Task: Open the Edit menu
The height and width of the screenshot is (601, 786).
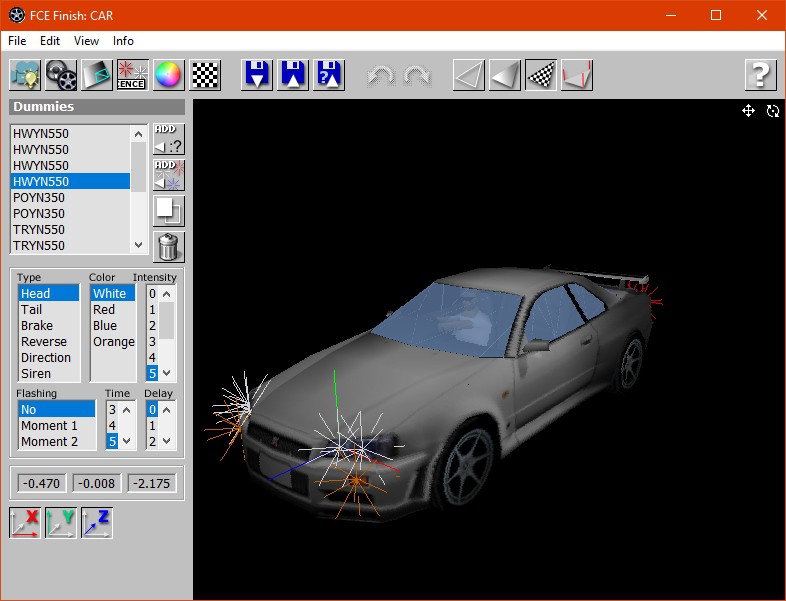Action: coord(50,41)
